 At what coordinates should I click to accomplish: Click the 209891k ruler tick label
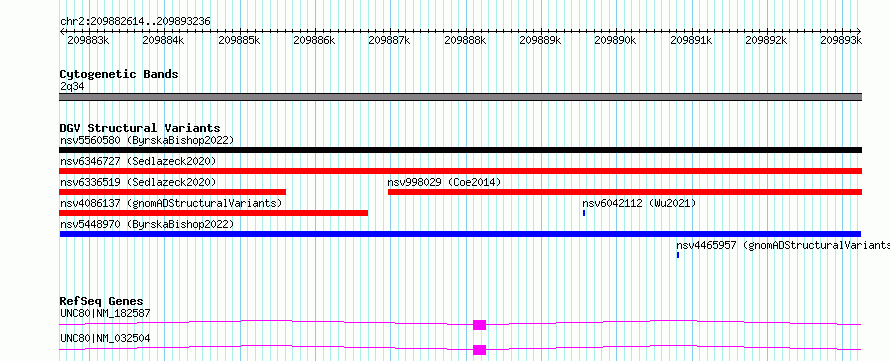point(691,40)
